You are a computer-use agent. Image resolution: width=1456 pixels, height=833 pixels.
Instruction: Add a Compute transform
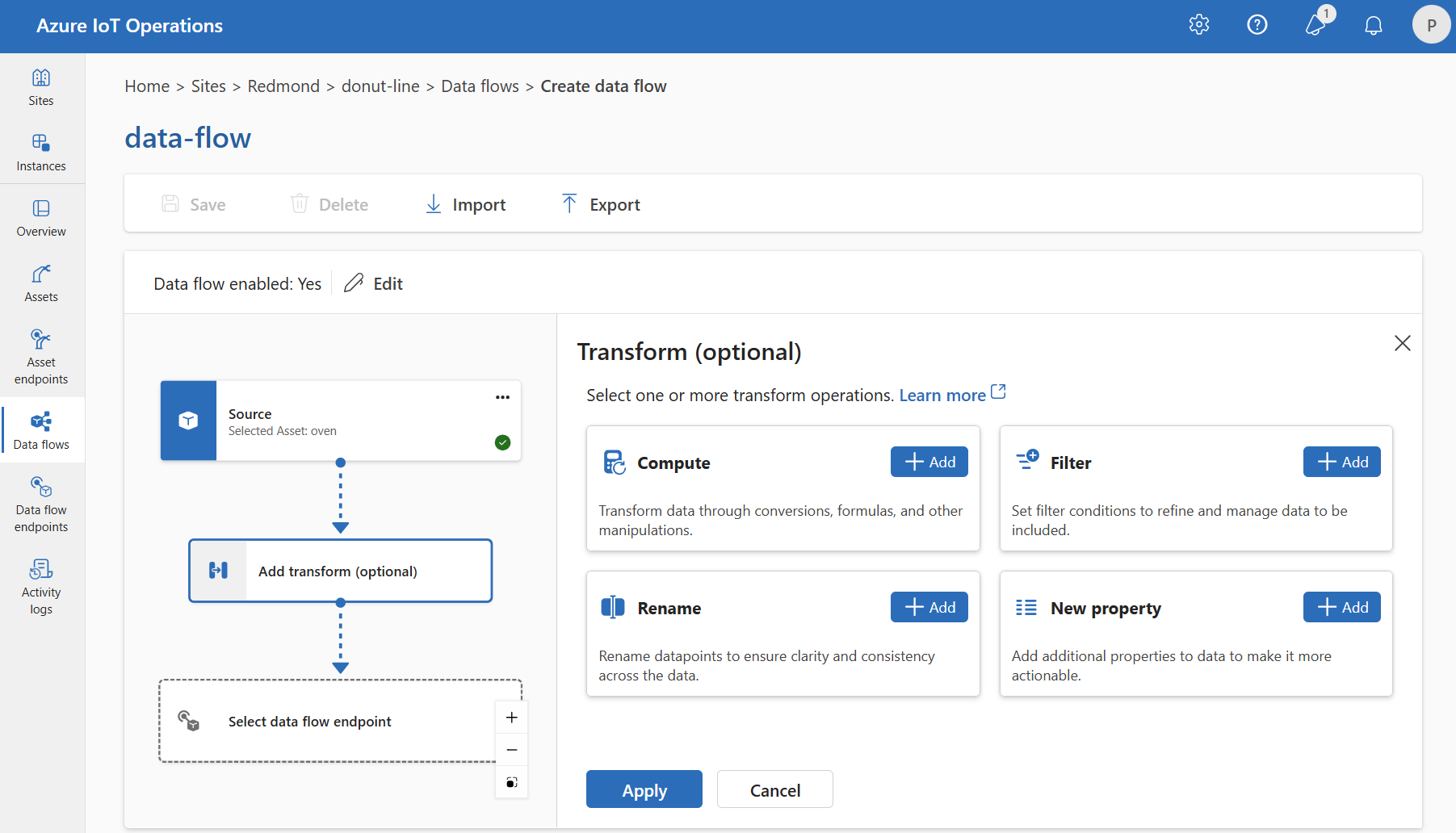point(929,462)
